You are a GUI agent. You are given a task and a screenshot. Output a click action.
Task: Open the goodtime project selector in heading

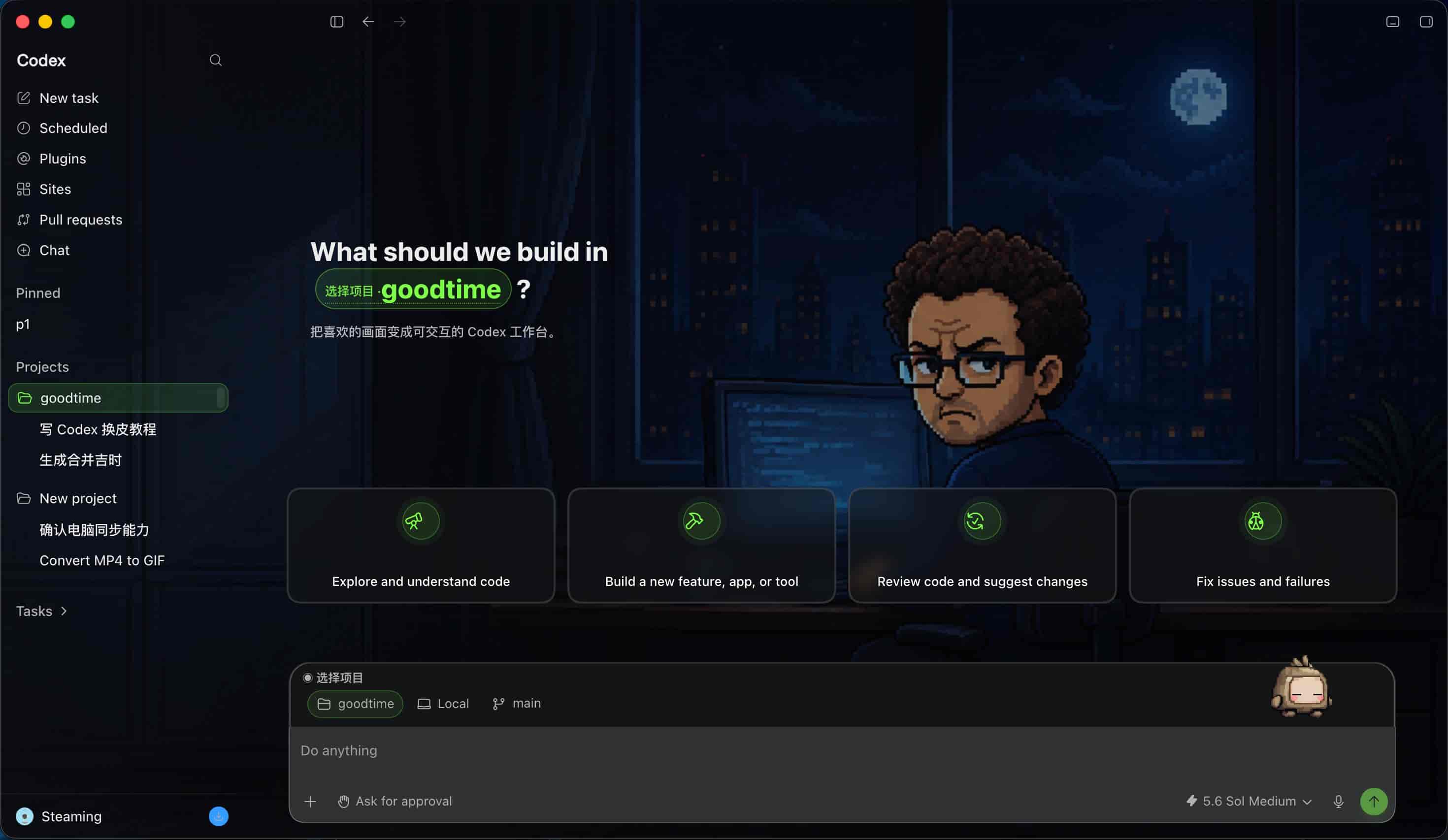pyautogui.click(x=413, y=289)
